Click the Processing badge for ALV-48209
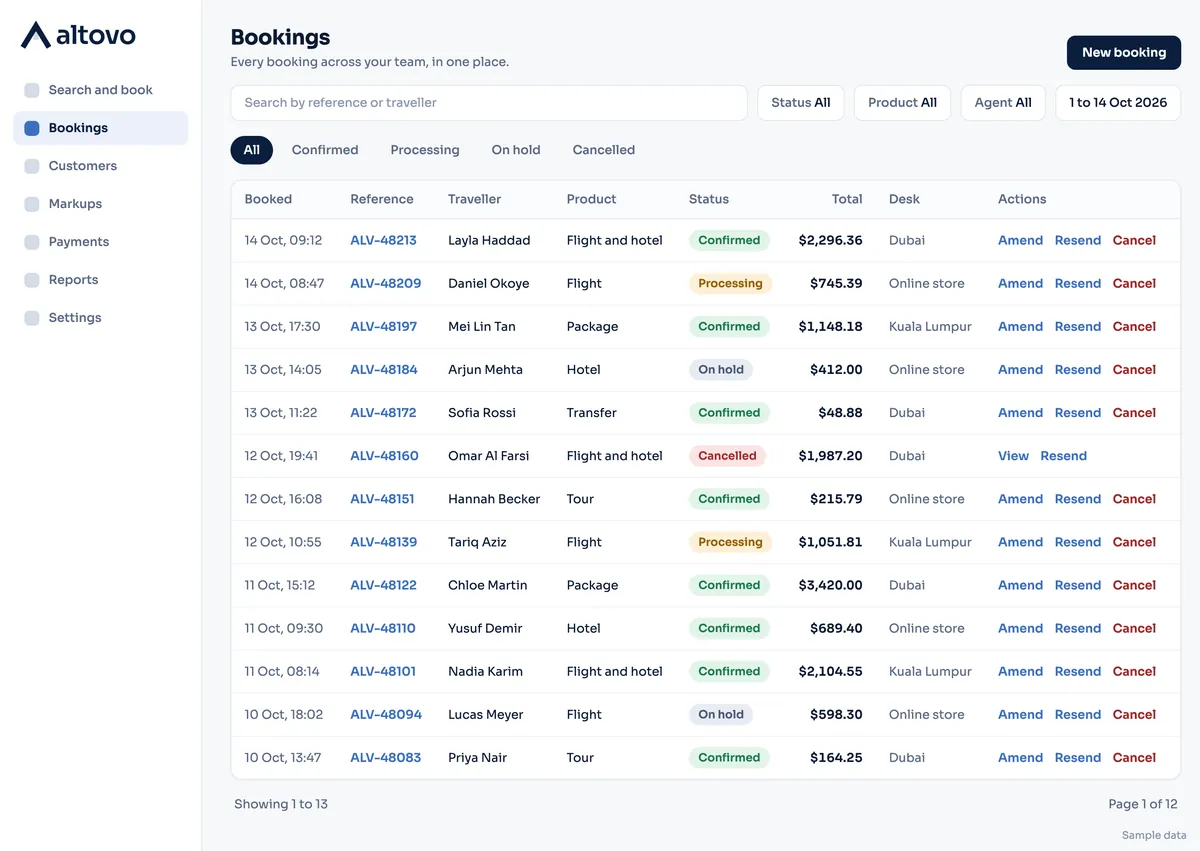The image size is (1200, 851). (x=730, y=283)
